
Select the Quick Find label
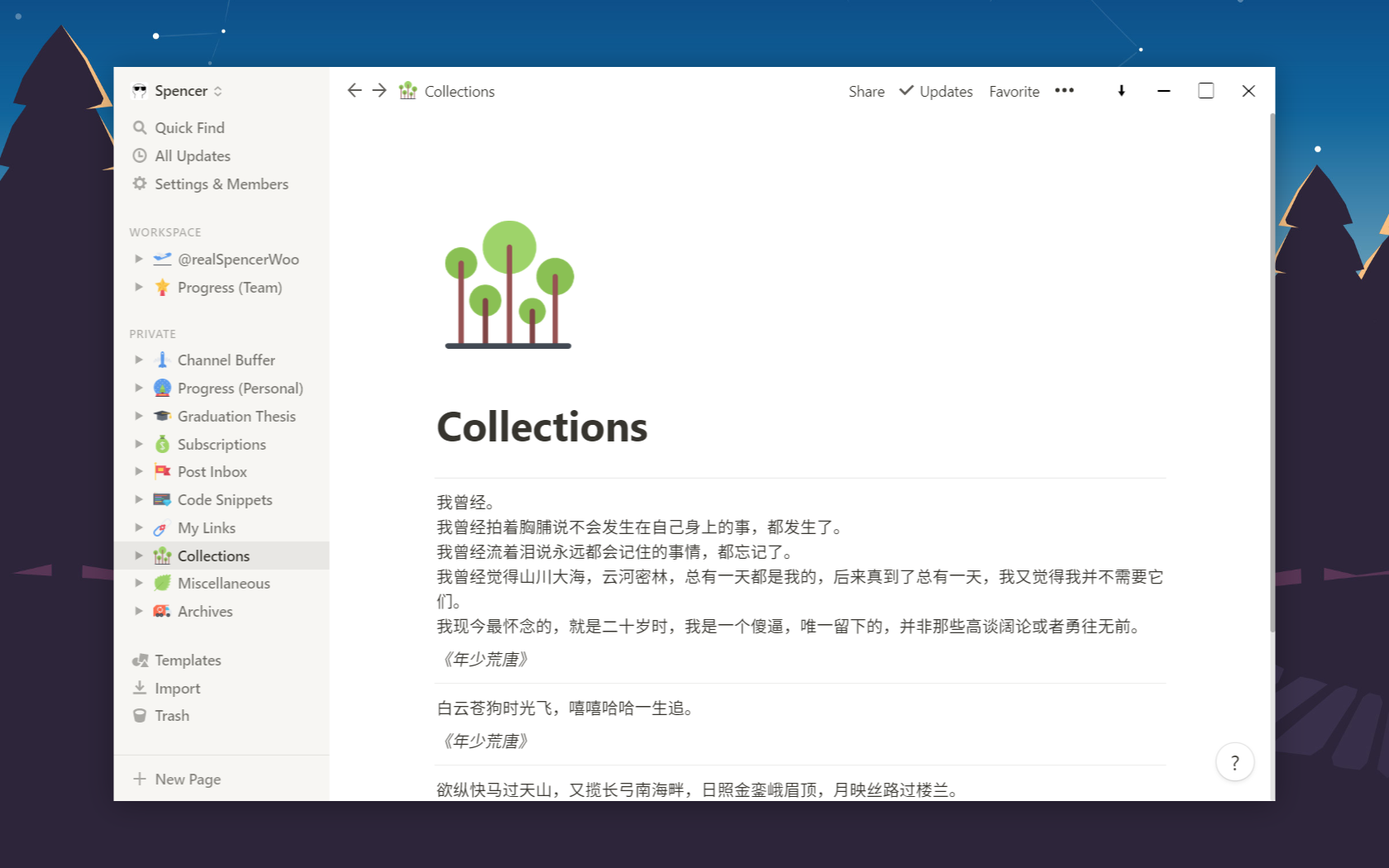pyautogui.click(x=189, y=127)
